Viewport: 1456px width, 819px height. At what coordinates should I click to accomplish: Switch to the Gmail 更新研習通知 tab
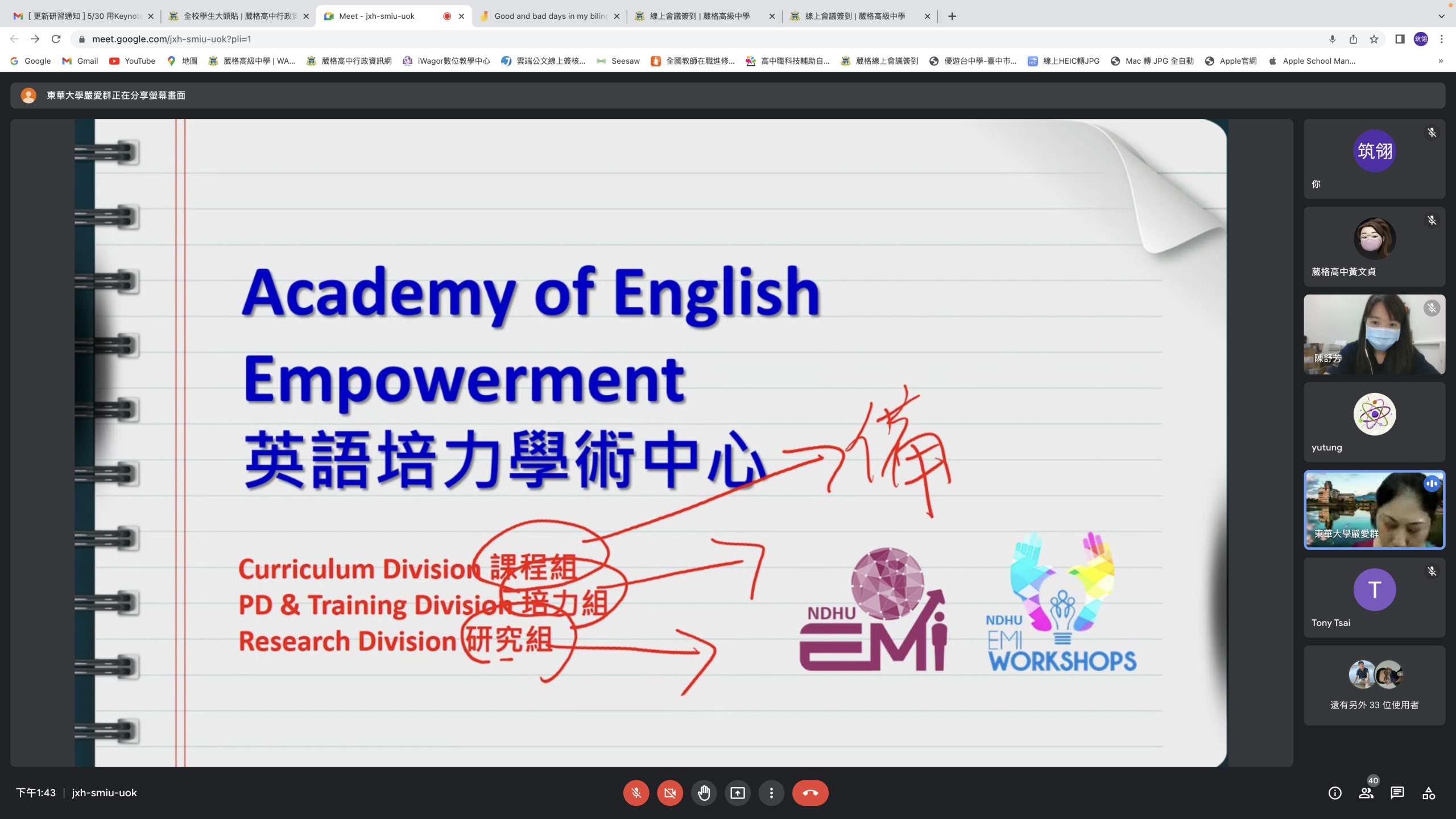coord(84,16)
